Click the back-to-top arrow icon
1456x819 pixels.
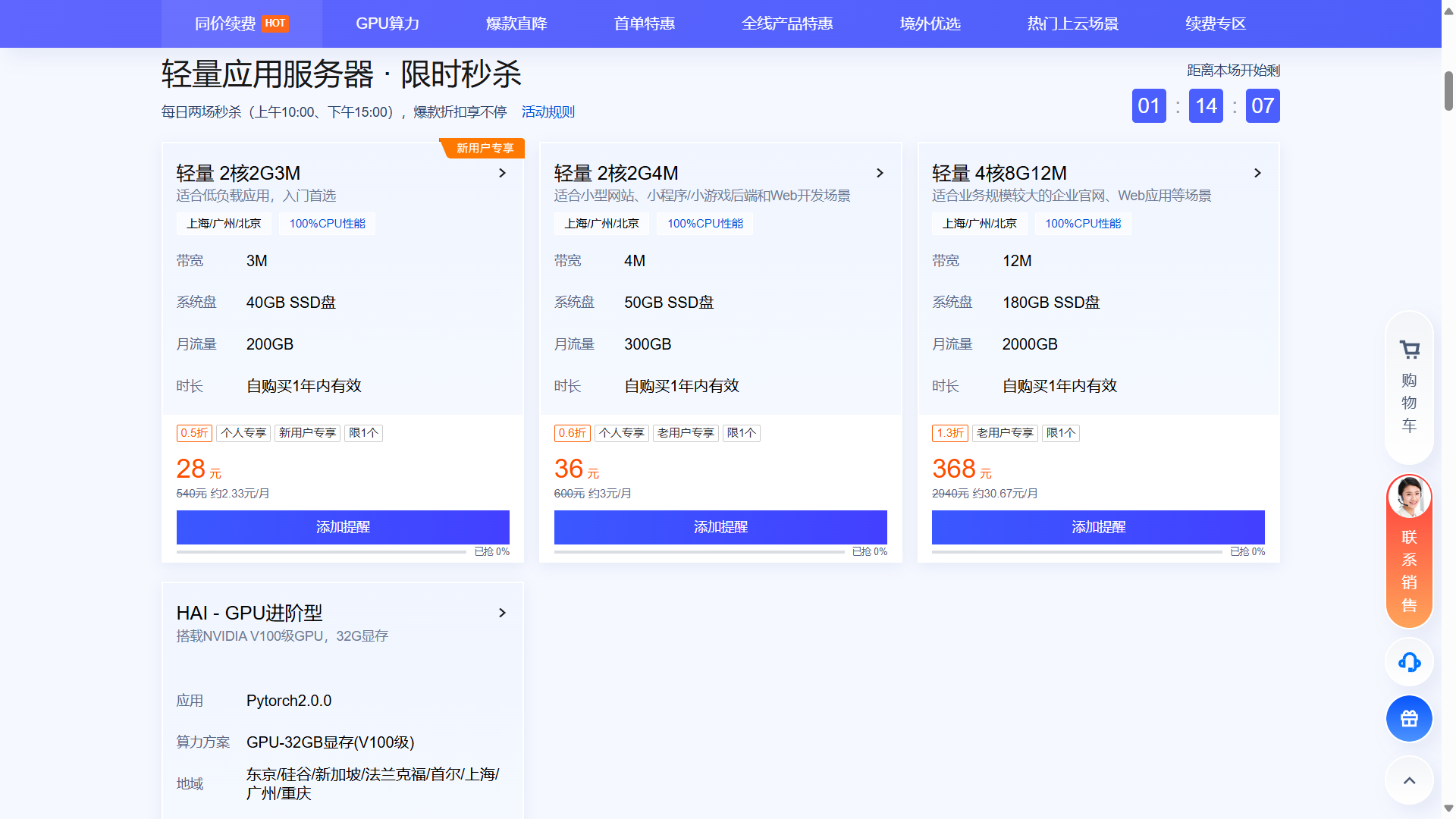tap(1408, 780)
